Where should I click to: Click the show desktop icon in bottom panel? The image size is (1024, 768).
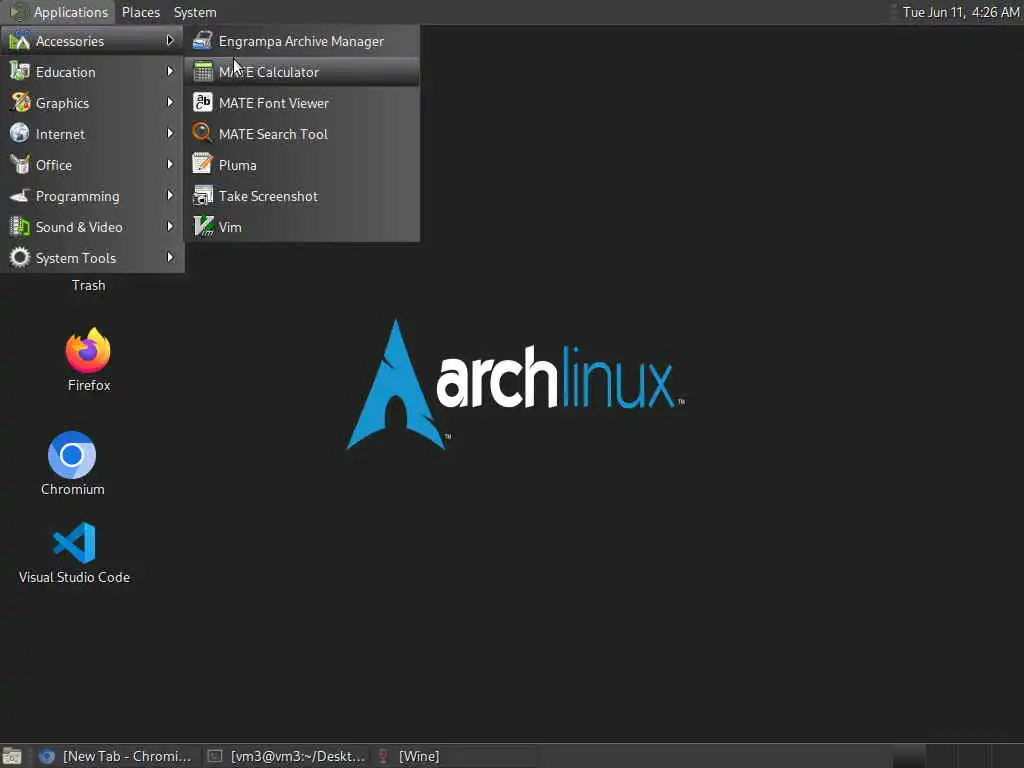[12, 756]
